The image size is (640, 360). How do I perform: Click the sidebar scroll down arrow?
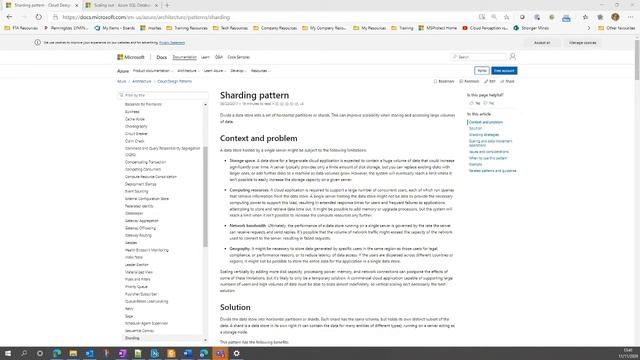pos(205,340)
